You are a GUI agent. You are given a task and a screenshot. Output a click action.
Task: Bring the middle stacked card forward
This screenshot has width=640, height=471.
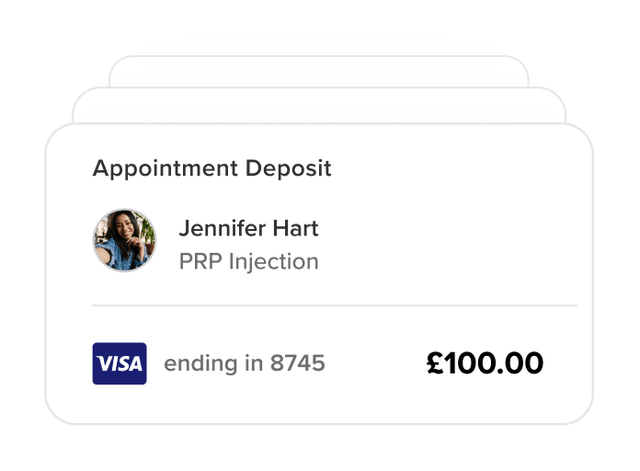click(320, 104)
